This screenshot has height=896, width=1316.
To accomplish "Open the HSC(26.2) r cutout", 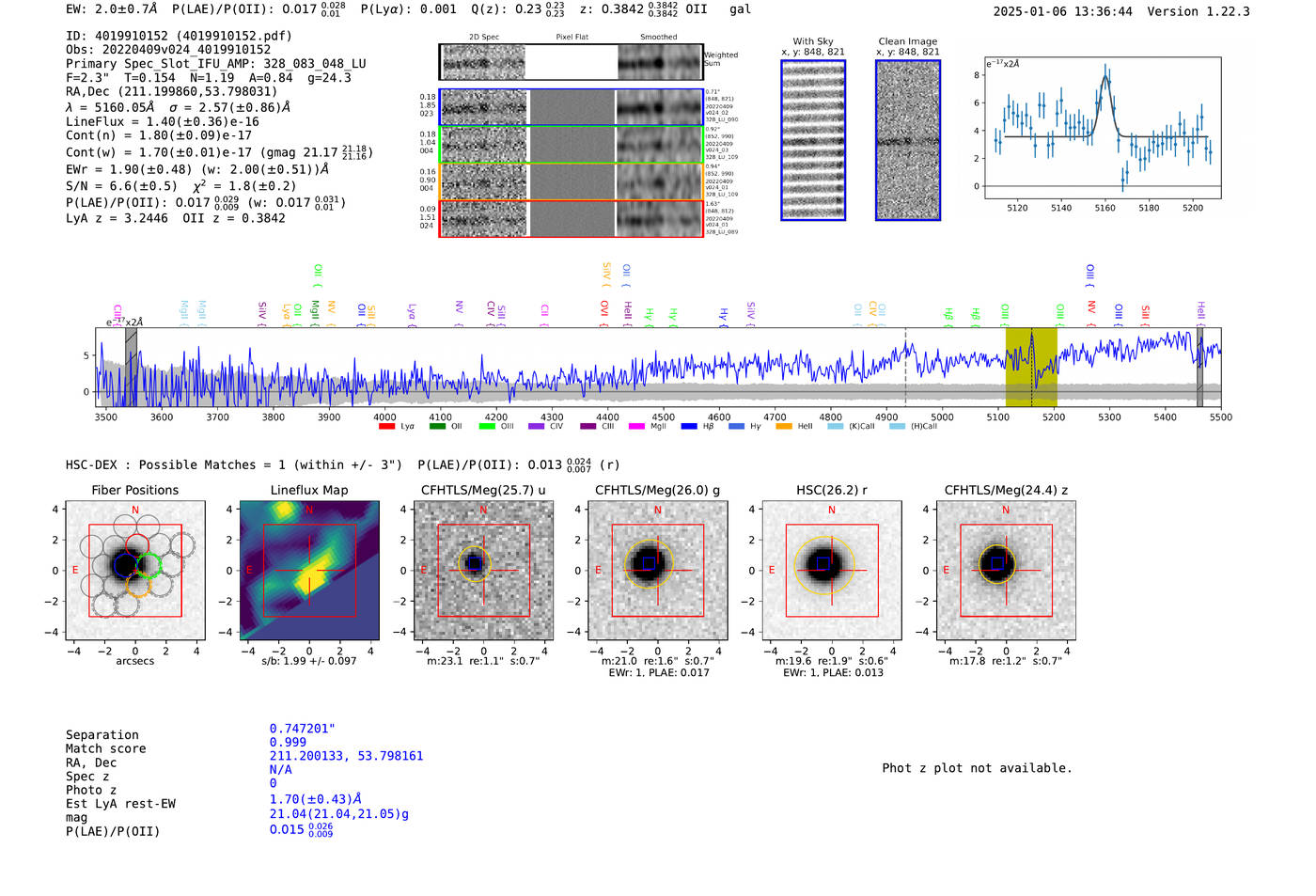I will pos(831,571).
